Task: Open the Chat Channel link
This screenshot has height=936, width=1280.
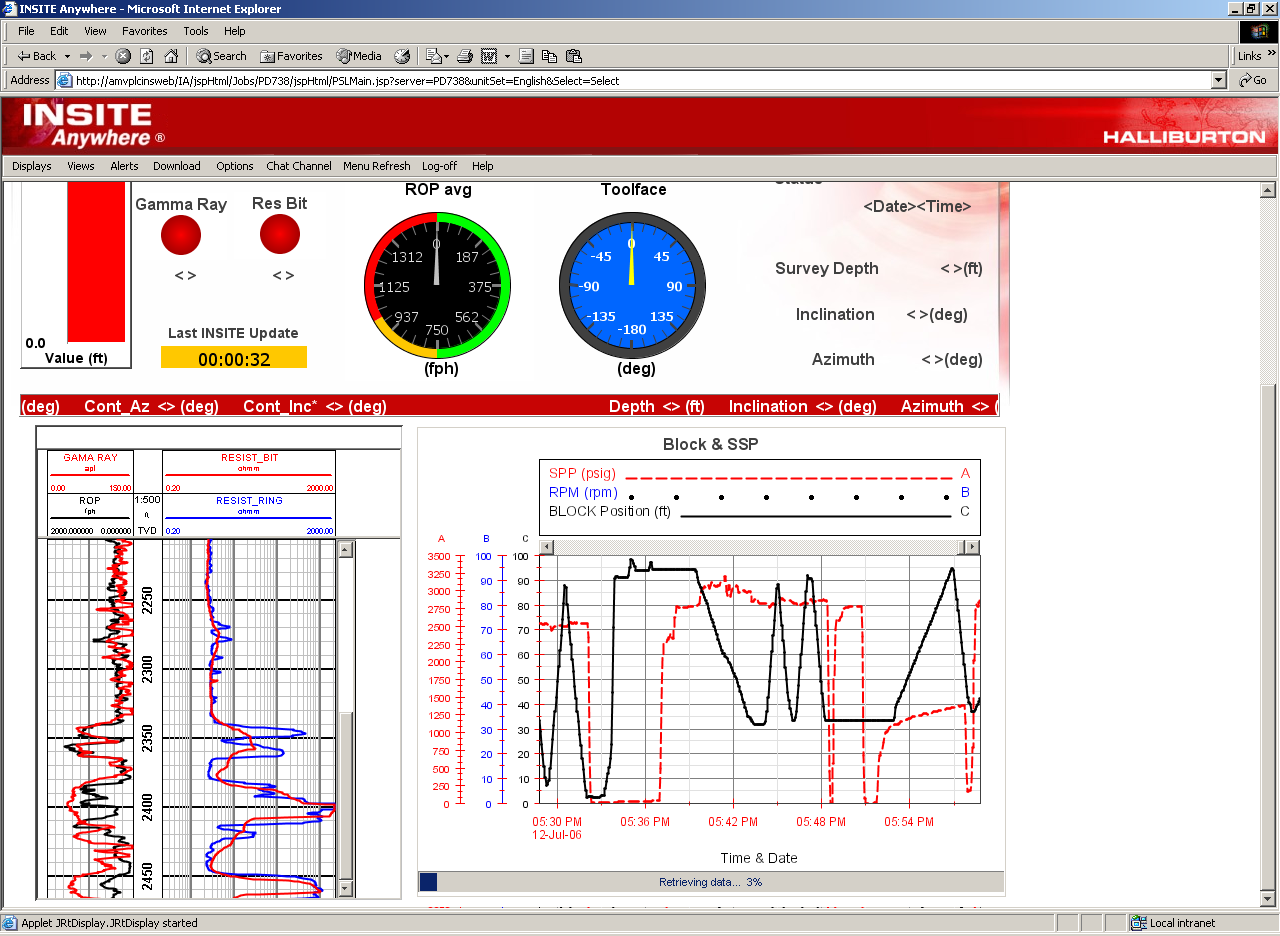Action: [299, 166]
